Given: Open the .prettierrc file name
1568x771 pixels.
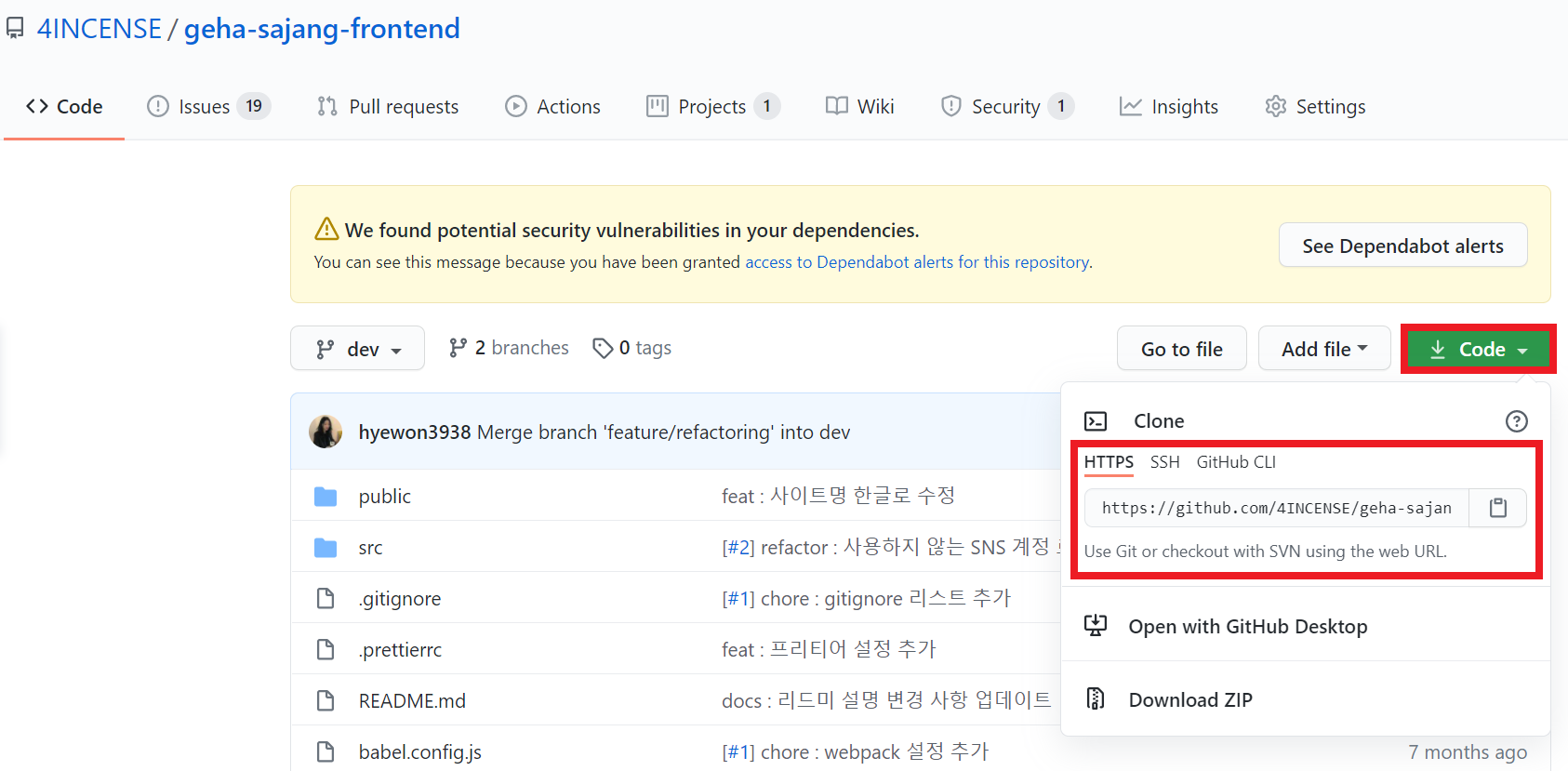Looking at the screenshot, I should point(400,649).
